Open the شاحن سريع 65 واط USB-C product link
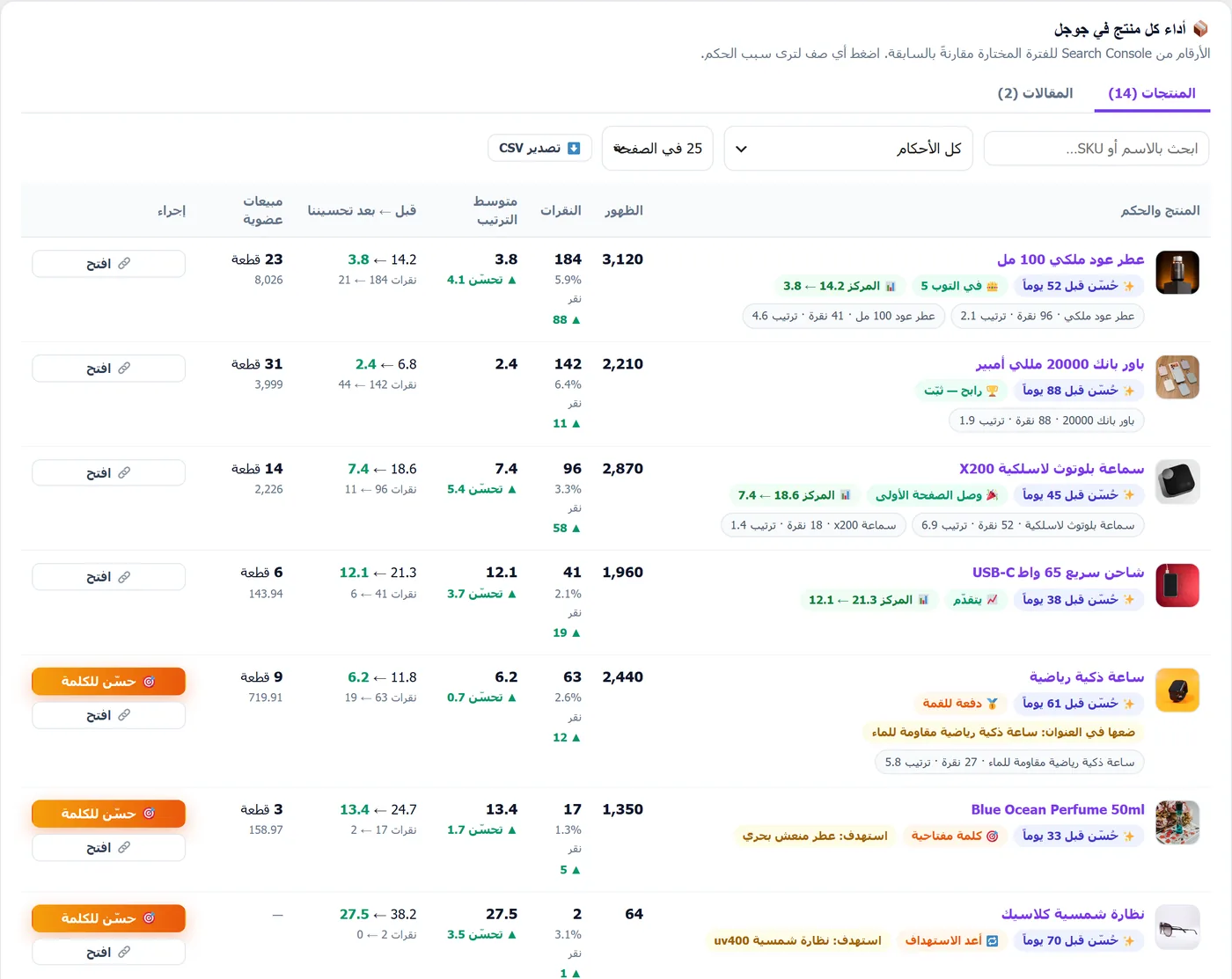1232x979 pixels. click(1058, 573)
